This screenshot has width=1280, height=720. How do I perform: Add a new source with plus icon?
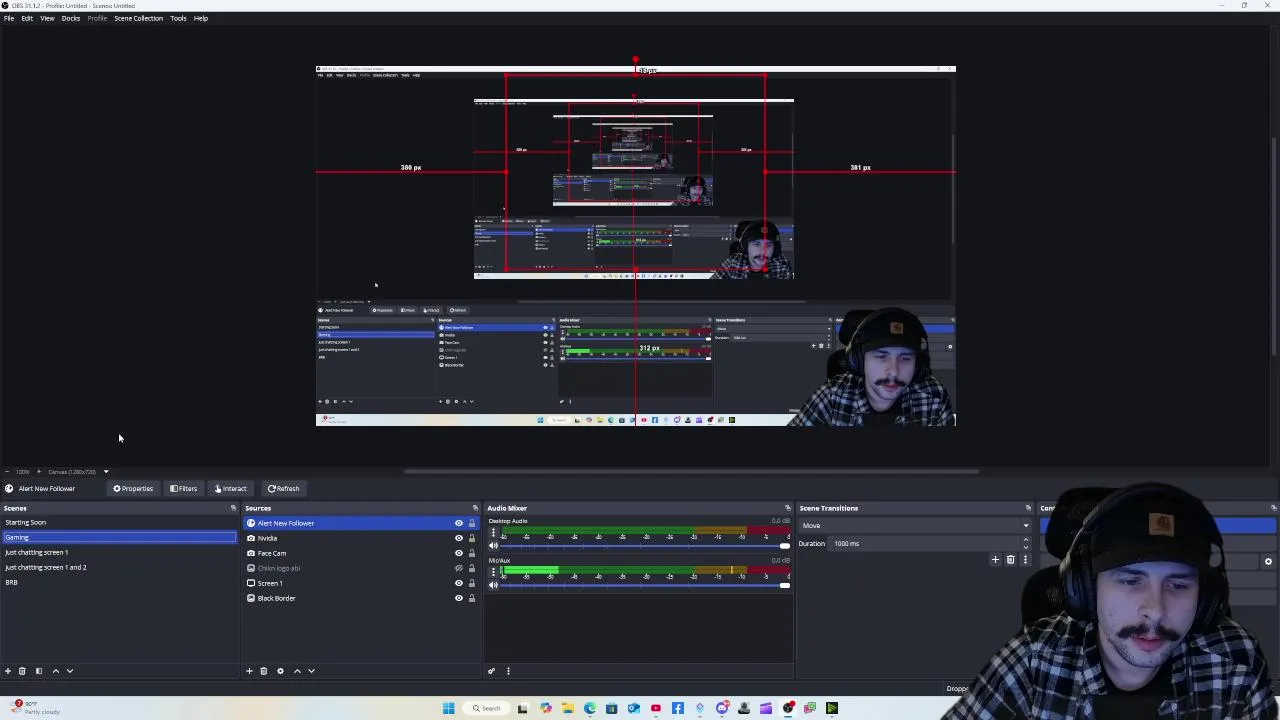click(x=249, y=671)
